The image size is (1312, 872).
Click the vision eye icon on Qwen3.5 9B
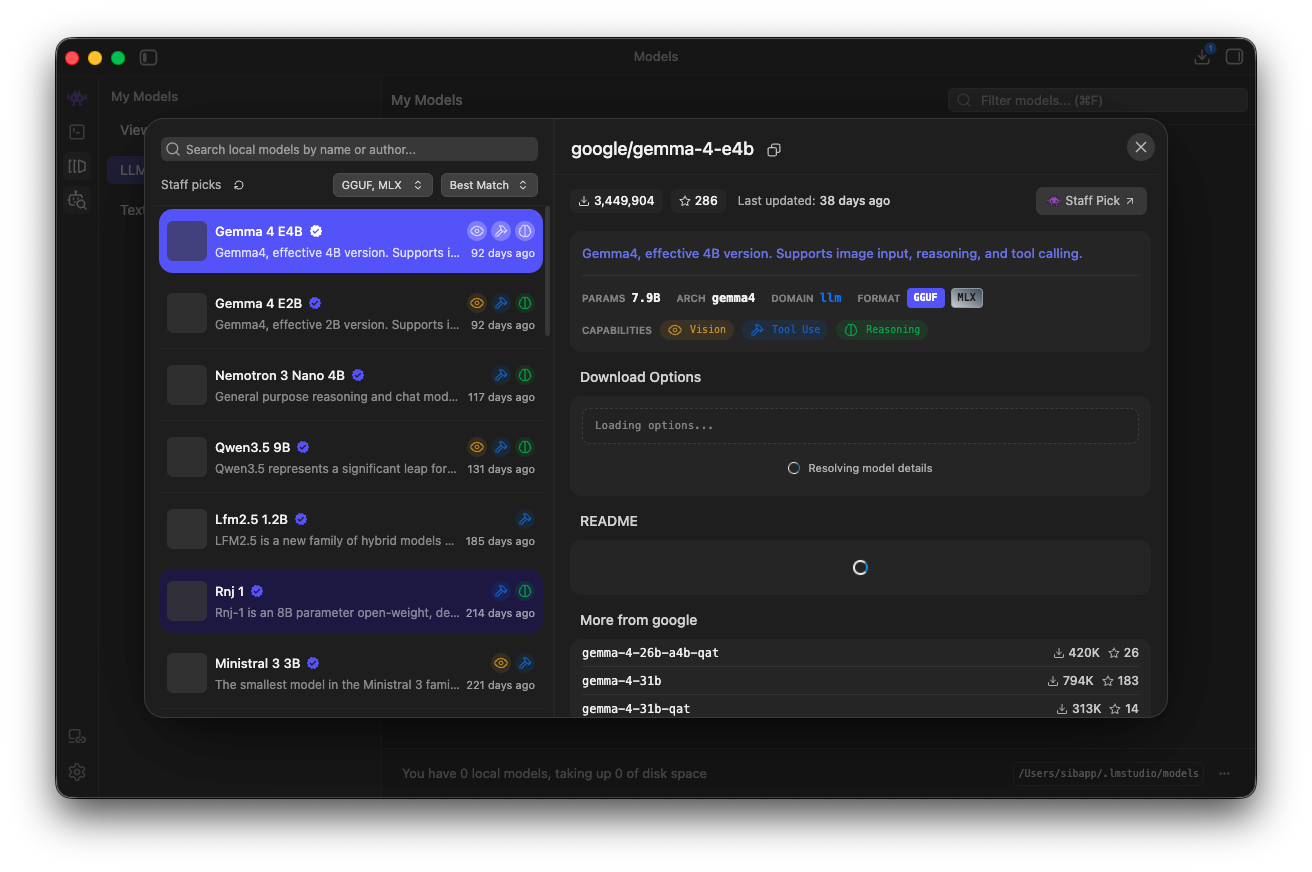click(x=477, y=447)
